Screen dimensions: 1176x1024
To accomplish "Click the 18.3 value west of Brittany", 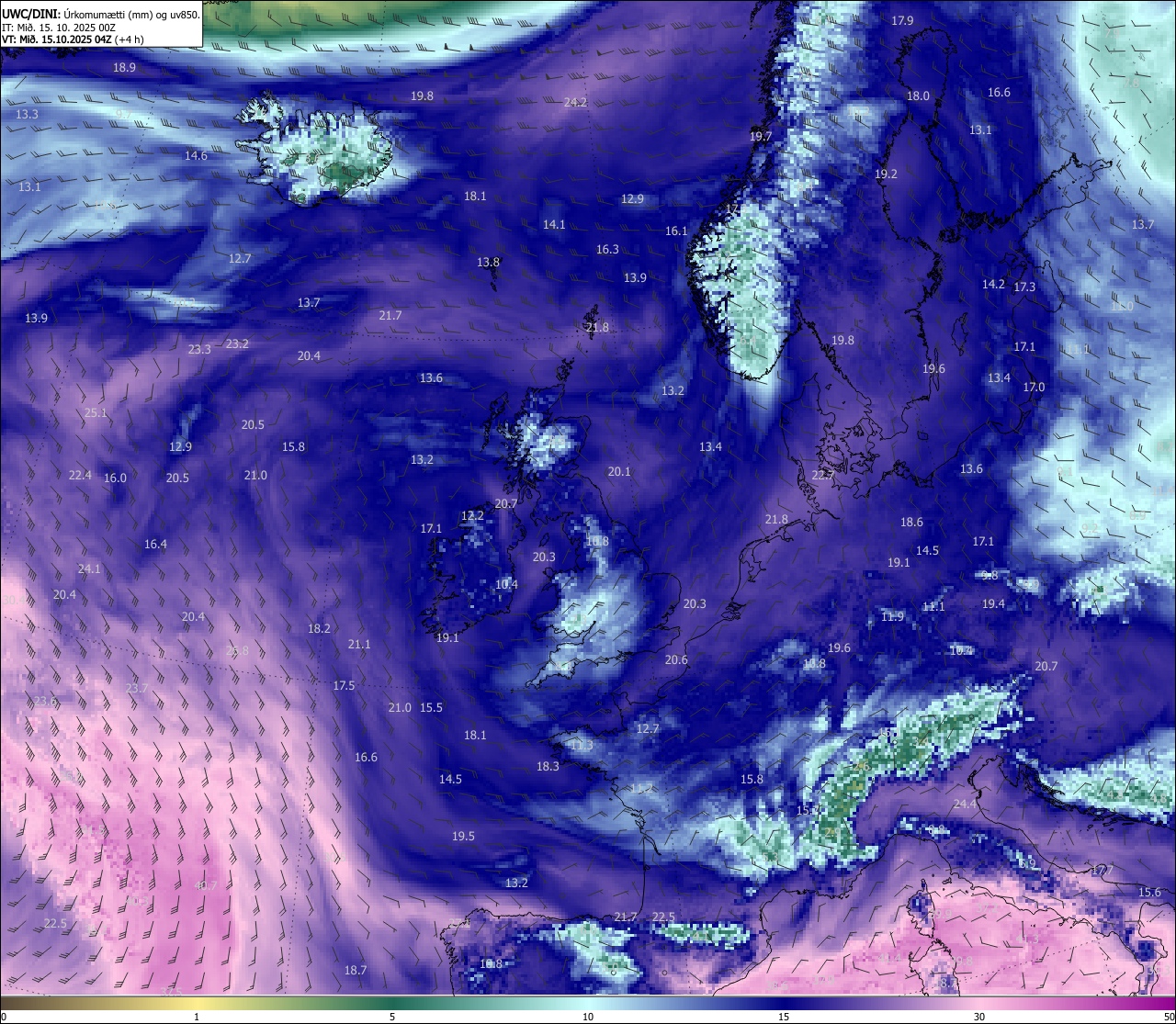I will point(548,766).
